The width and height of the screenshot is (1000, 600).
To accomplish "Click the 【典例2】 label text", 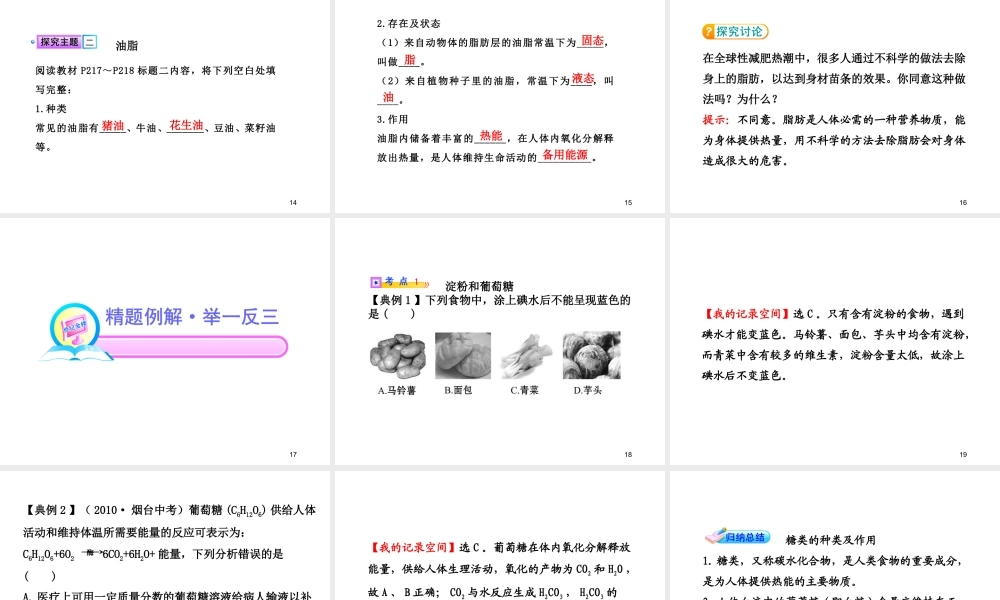I will [50, 509].
